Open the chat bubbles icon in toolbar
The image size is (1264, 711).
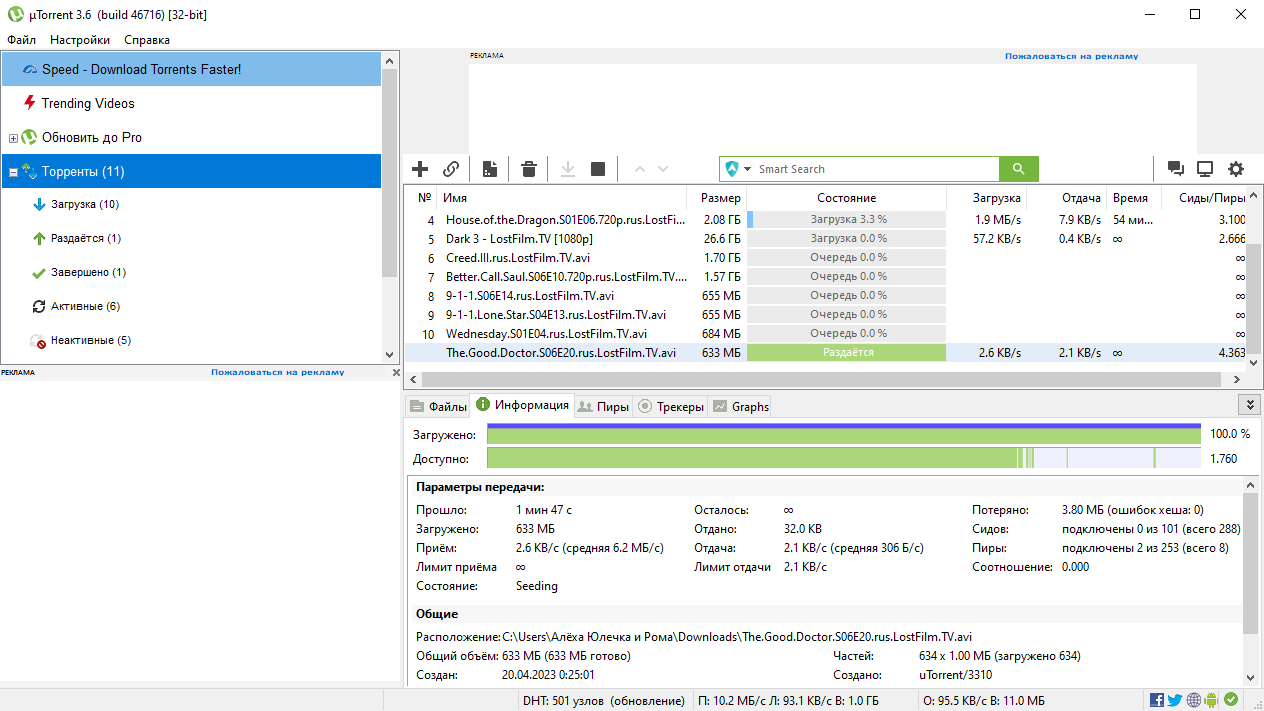coord(1176,169)
